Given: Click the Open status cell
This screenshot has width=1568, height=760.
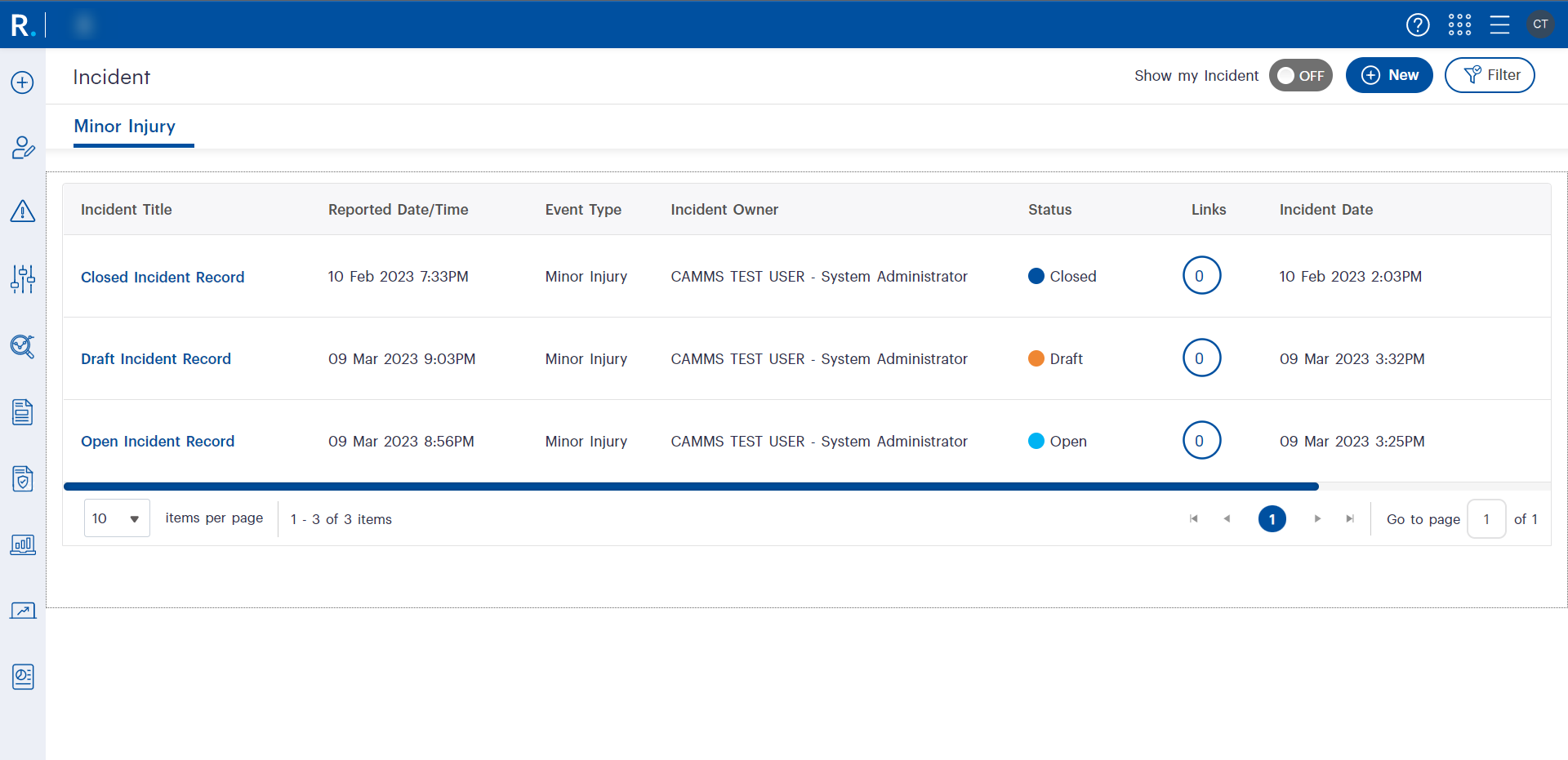Looking at the screenshot, I should pyautogui.click(x=1058, y=442).
